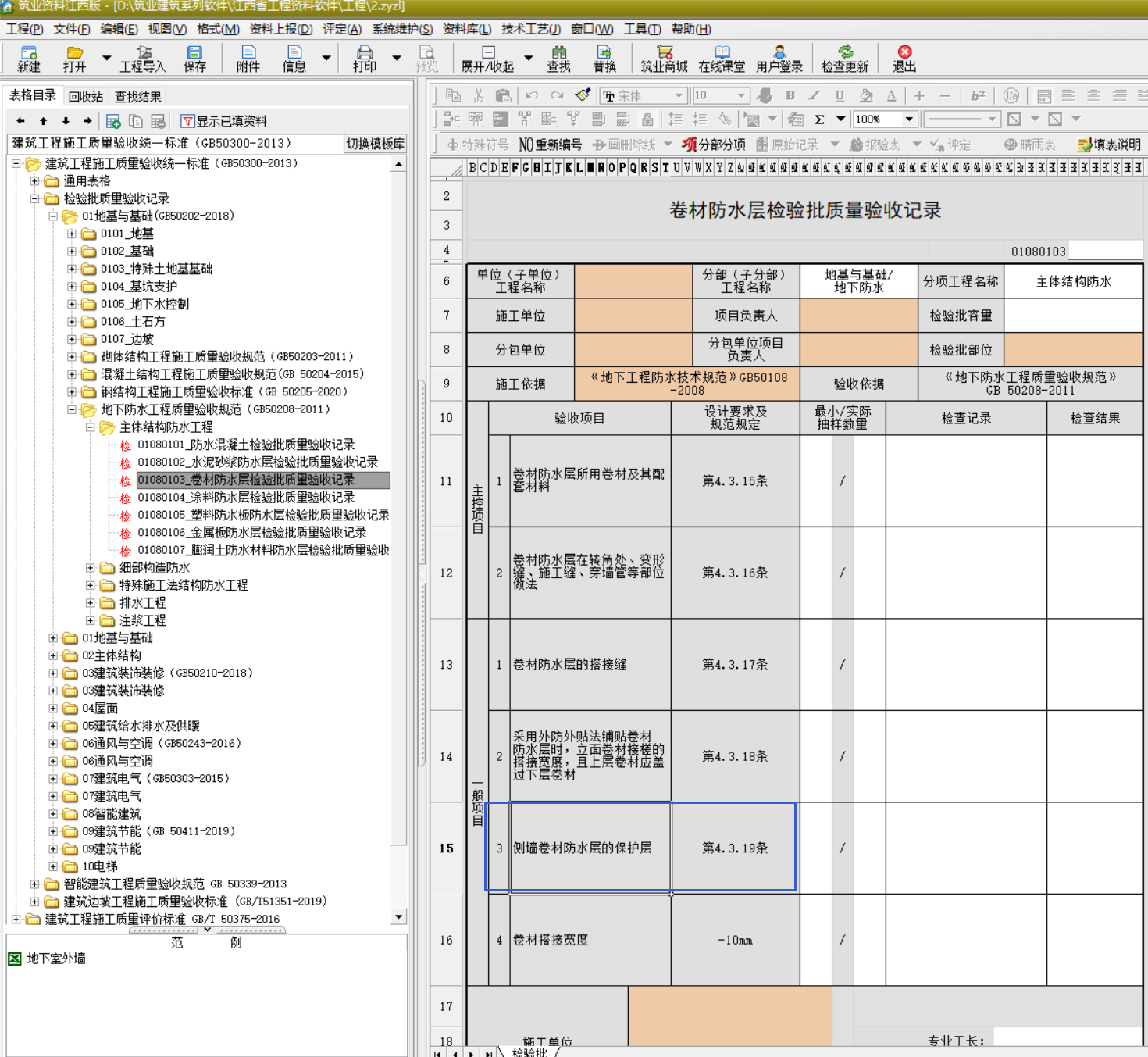Collapse the 主体结构防水工程 node
The height and width of the screenshot is (1057, 1148).
(x=91, y=427)
